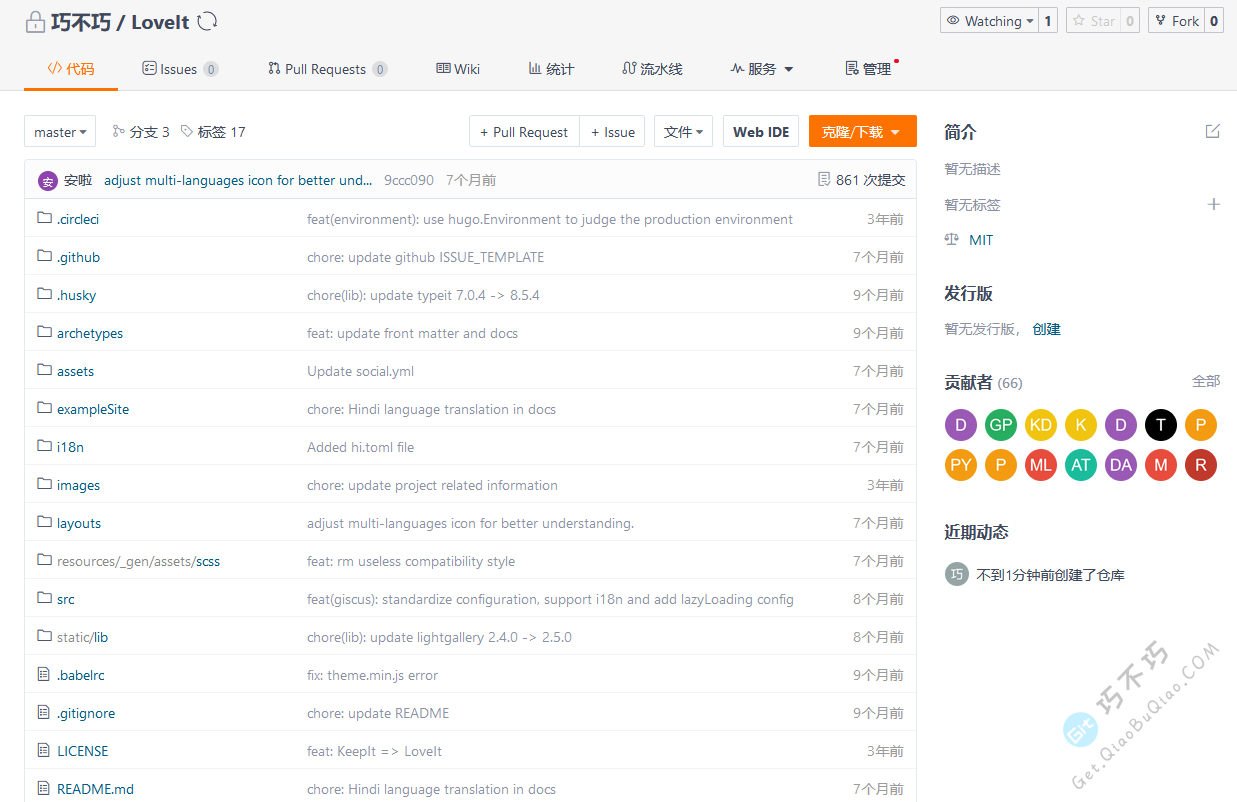Click the black T contributor avatar
1237x802 pixels.
coord(1160,425)
